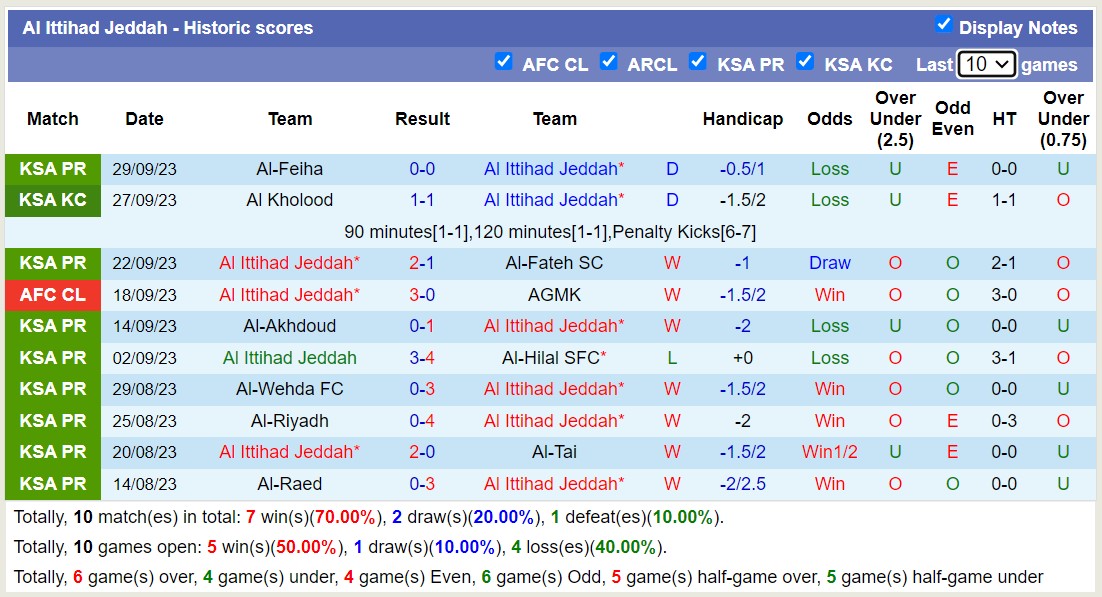Viewport: 1102px width, 597px height.
Task: Click the Al-Fateh SC team name
Action: tap(554, 263)
